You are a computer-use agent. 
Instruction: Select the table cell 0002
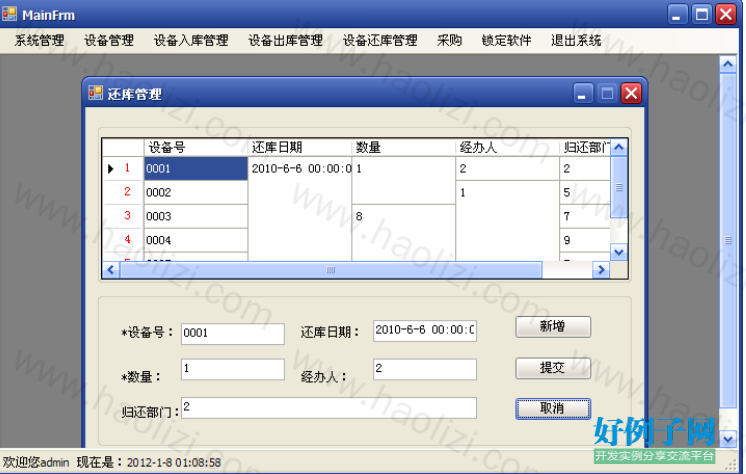coord(196,192)
